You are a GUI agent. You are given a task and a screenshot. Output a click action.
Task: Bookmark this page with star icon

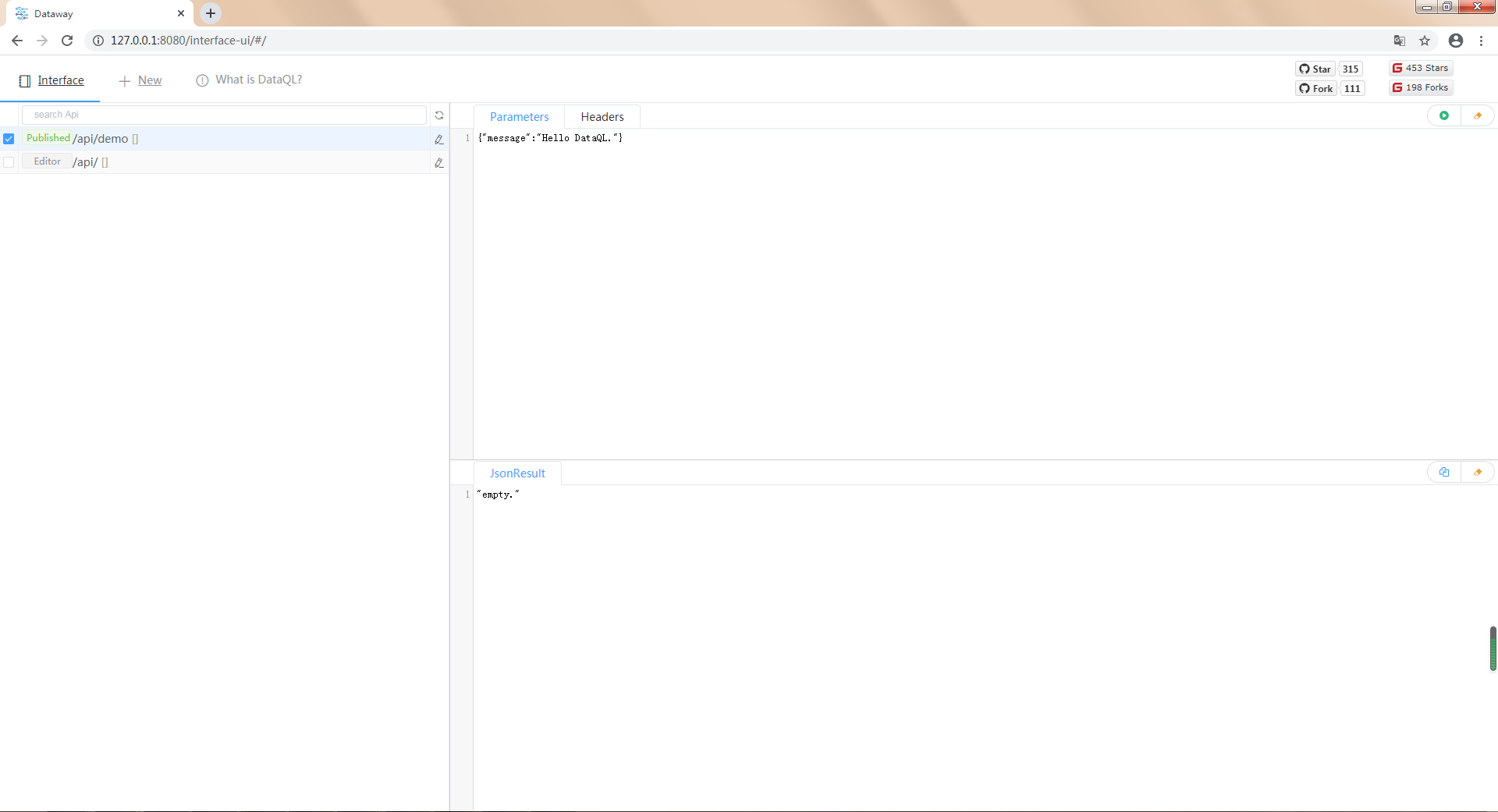click(x=1425, y=41)
